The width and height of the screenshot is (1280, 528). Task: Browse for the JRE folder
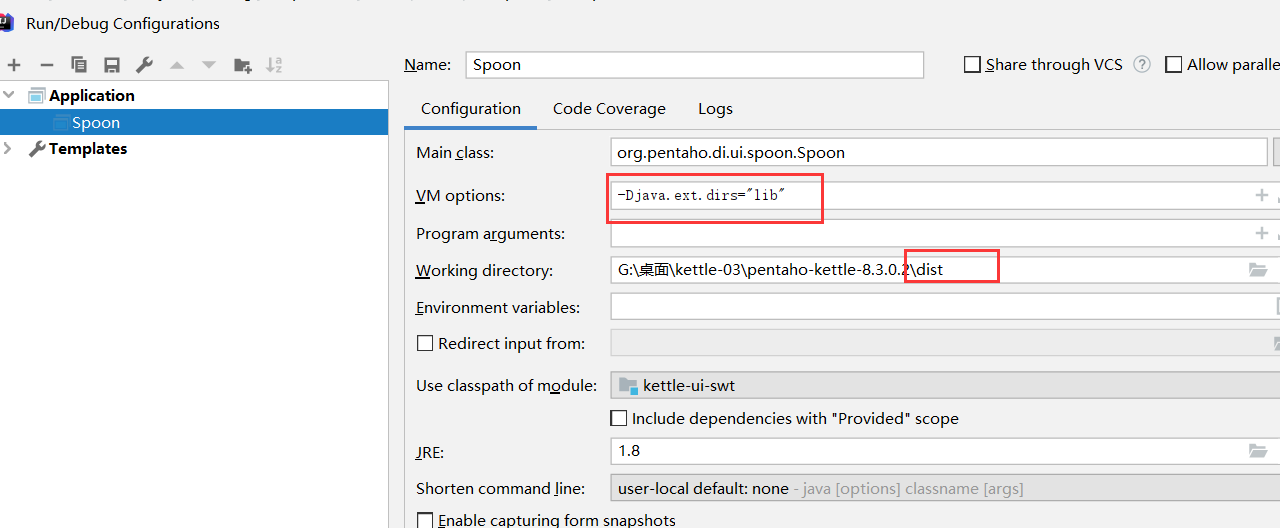[x=1258, y=451]
